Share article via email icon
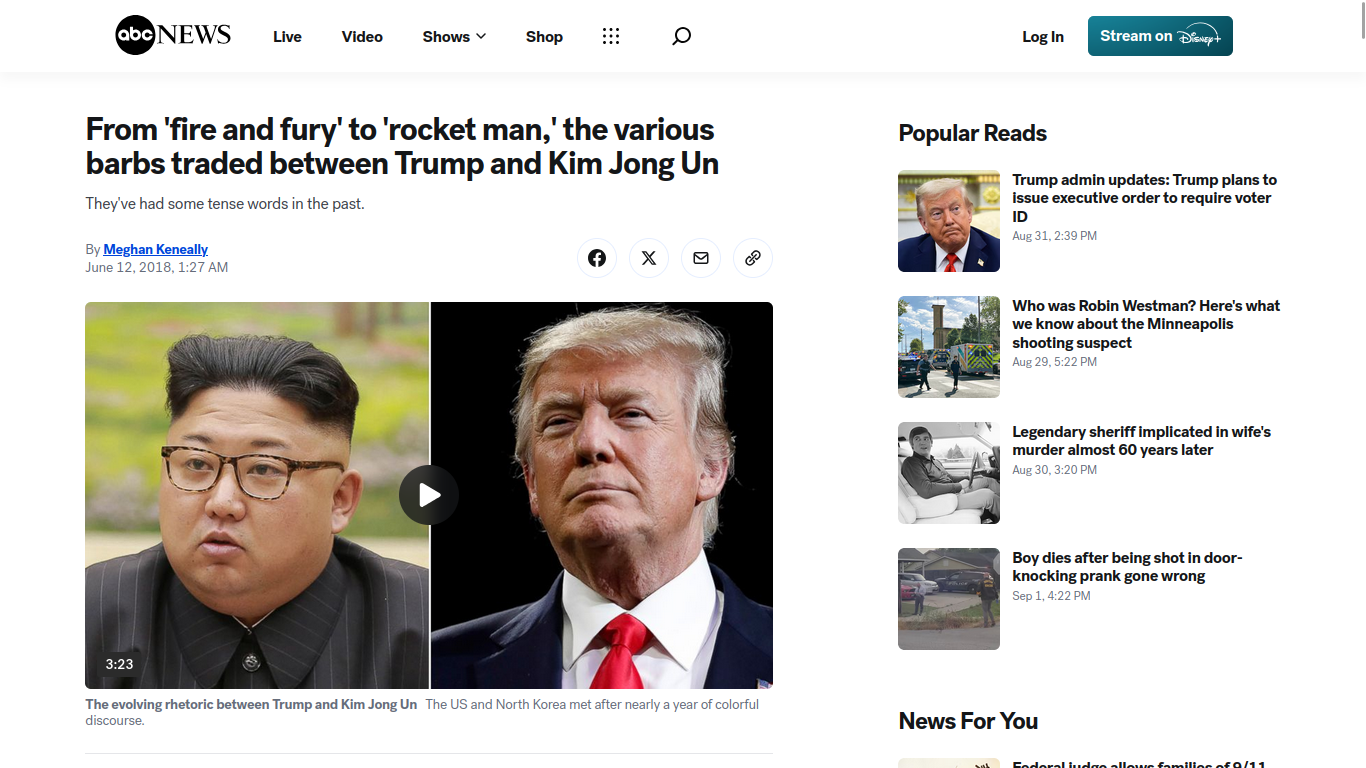Screen dimensions: 1366x768 (701, 258)
